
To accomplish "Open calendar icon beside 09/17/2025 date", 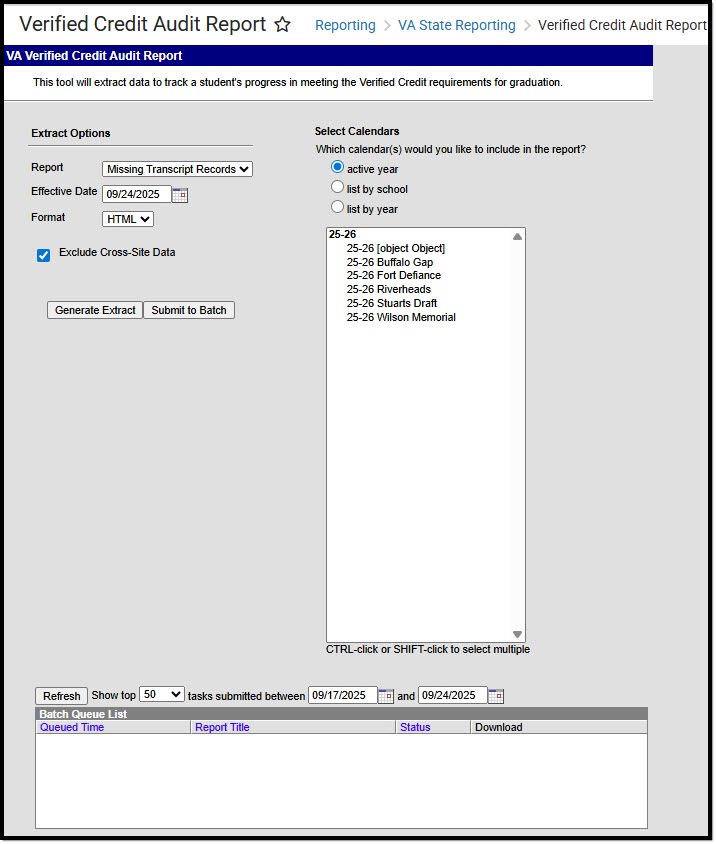I will coord(385,695).
